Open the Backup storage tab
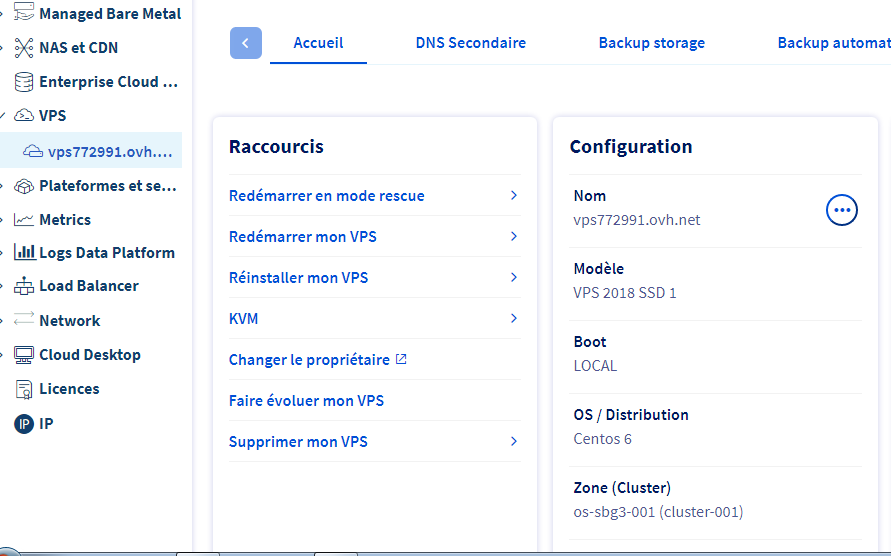Screen dimensions: 891x556 click(651, 43)
